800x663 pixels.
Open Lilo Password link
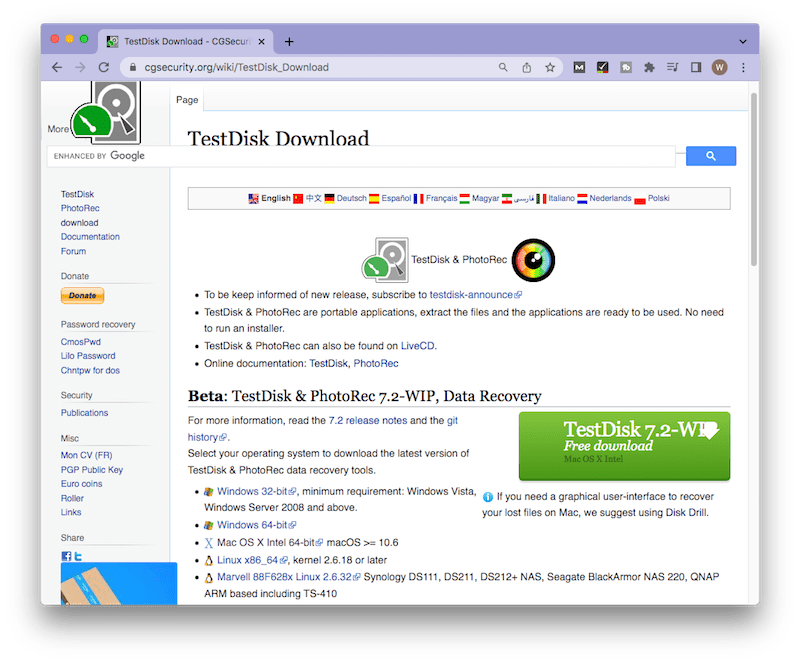coord(88,356)
